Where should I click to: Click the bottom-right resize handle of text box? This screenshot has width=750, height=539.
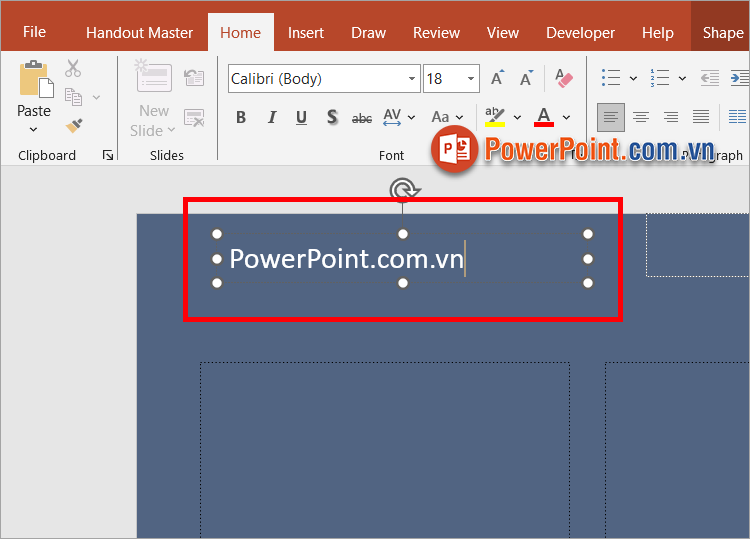(x=588, y=283)
